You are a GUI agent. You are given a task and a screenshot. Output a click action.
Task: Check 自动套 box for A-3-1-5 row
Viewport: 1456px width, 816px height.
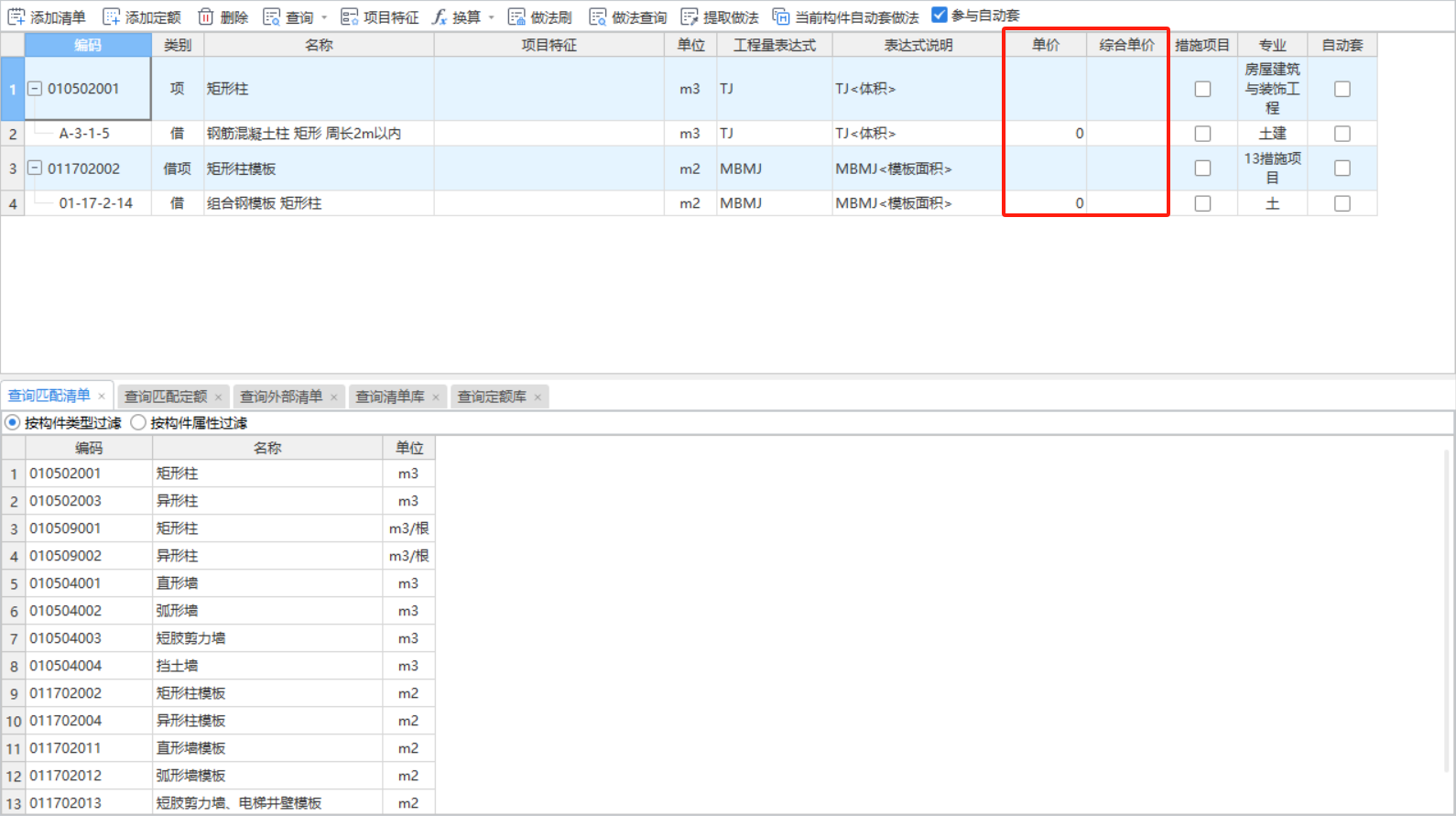point(1342,134)
